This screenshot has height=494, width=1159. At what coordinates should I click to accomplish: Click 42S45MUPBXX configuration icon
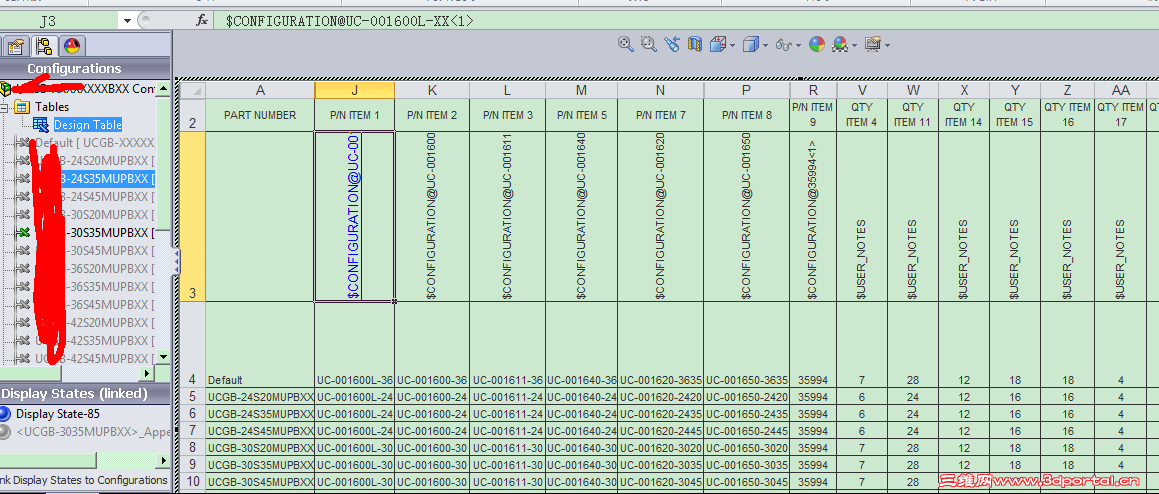(x=24, y=359)
